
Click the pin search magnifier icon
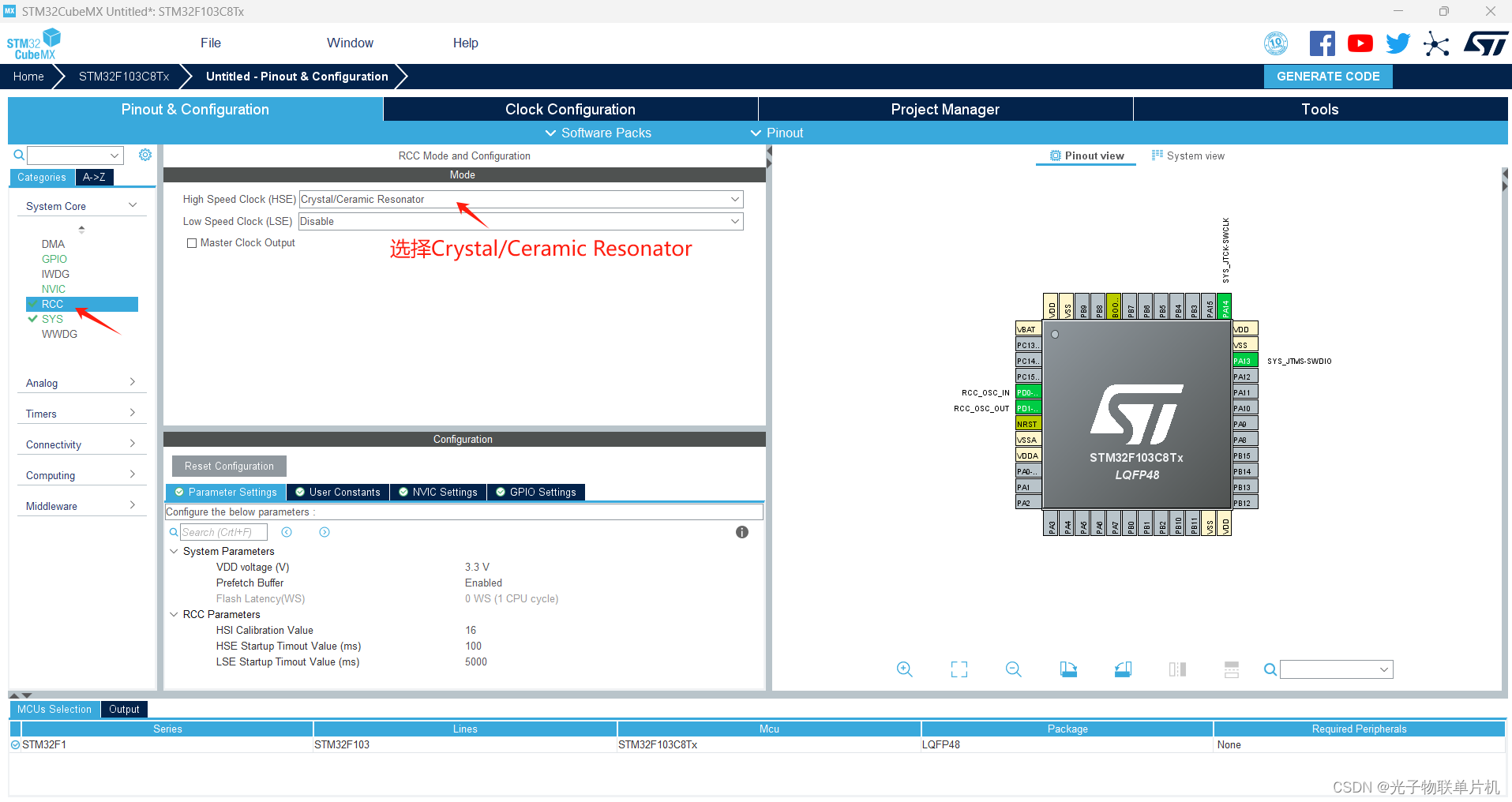[x=1270, y=669]
